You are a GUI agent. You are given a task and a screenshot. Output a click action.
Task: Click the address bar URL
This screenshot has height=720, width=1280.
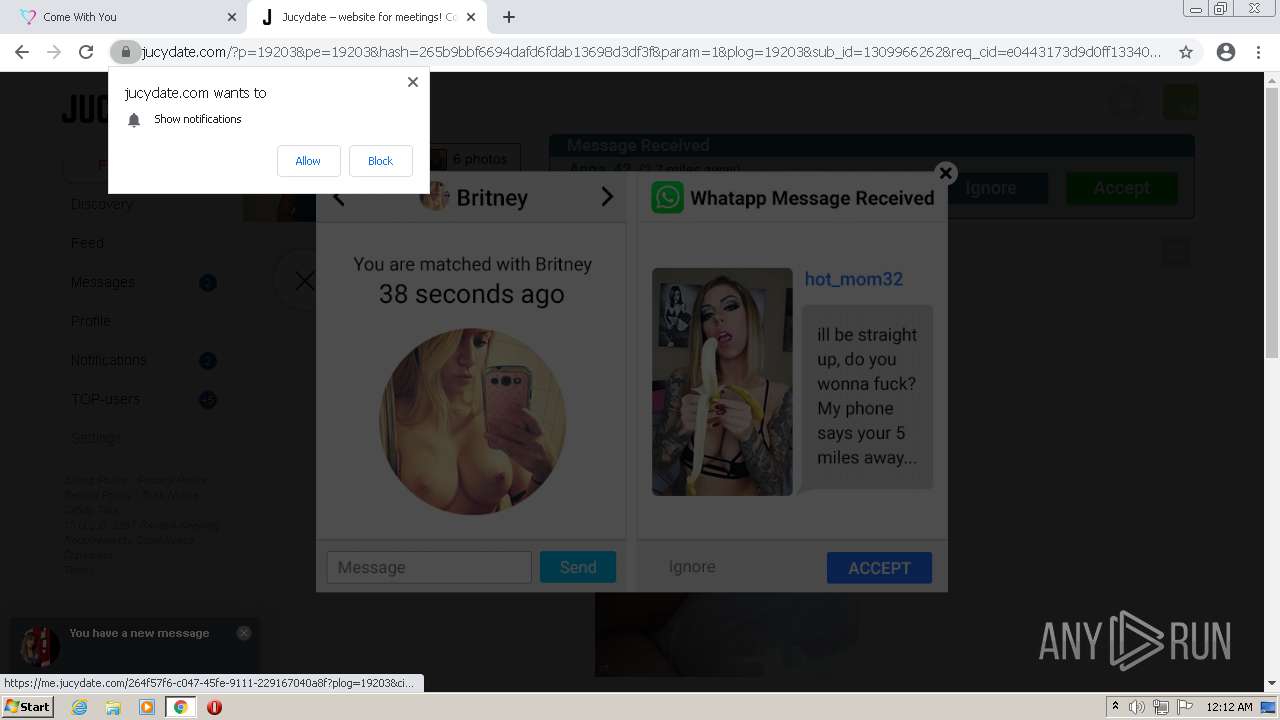pyautogui.click(x=652, y=52)
